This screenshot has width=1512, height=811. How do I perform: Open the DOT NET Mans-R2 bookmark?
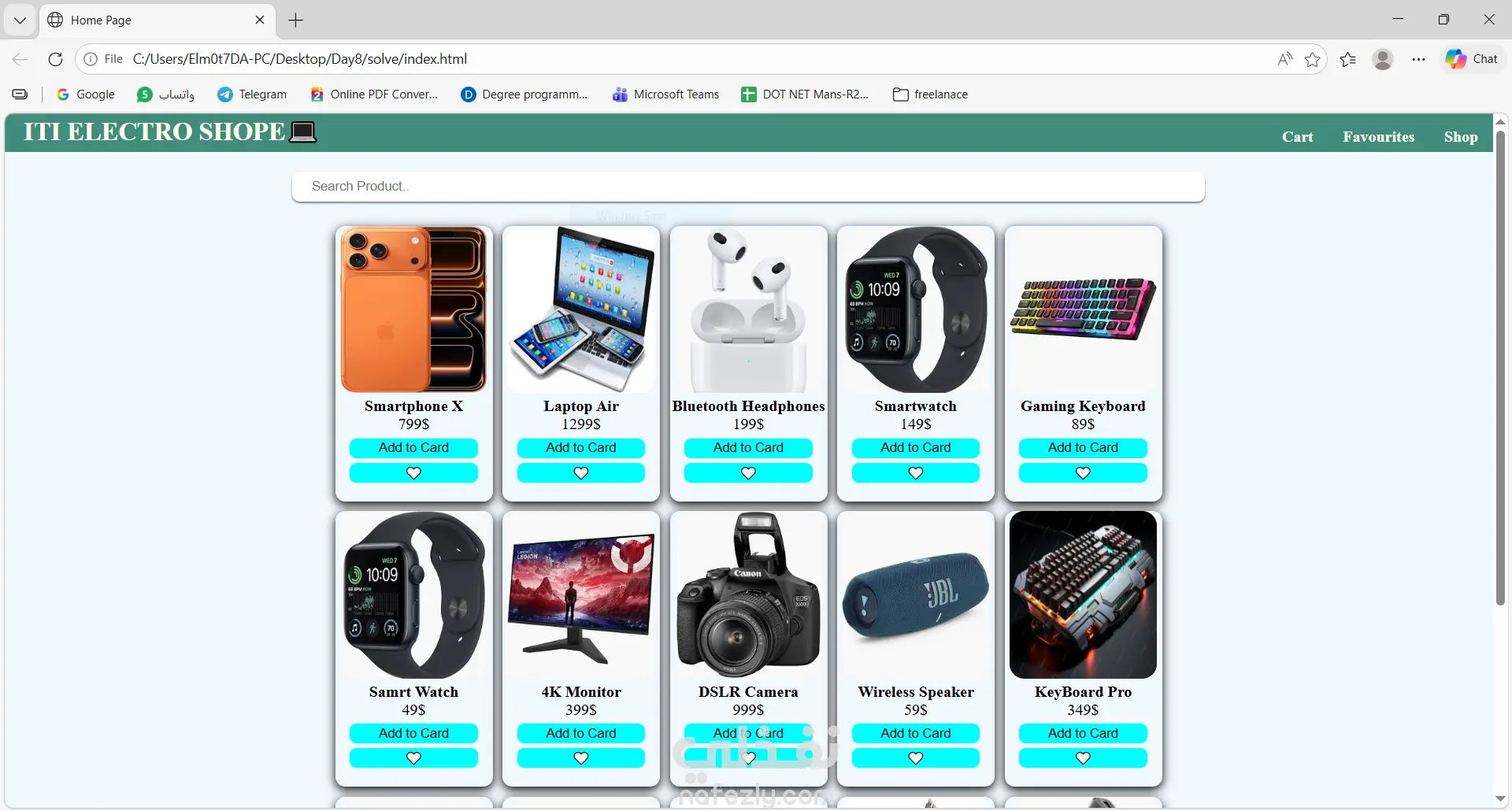click(x=805, y=94)
